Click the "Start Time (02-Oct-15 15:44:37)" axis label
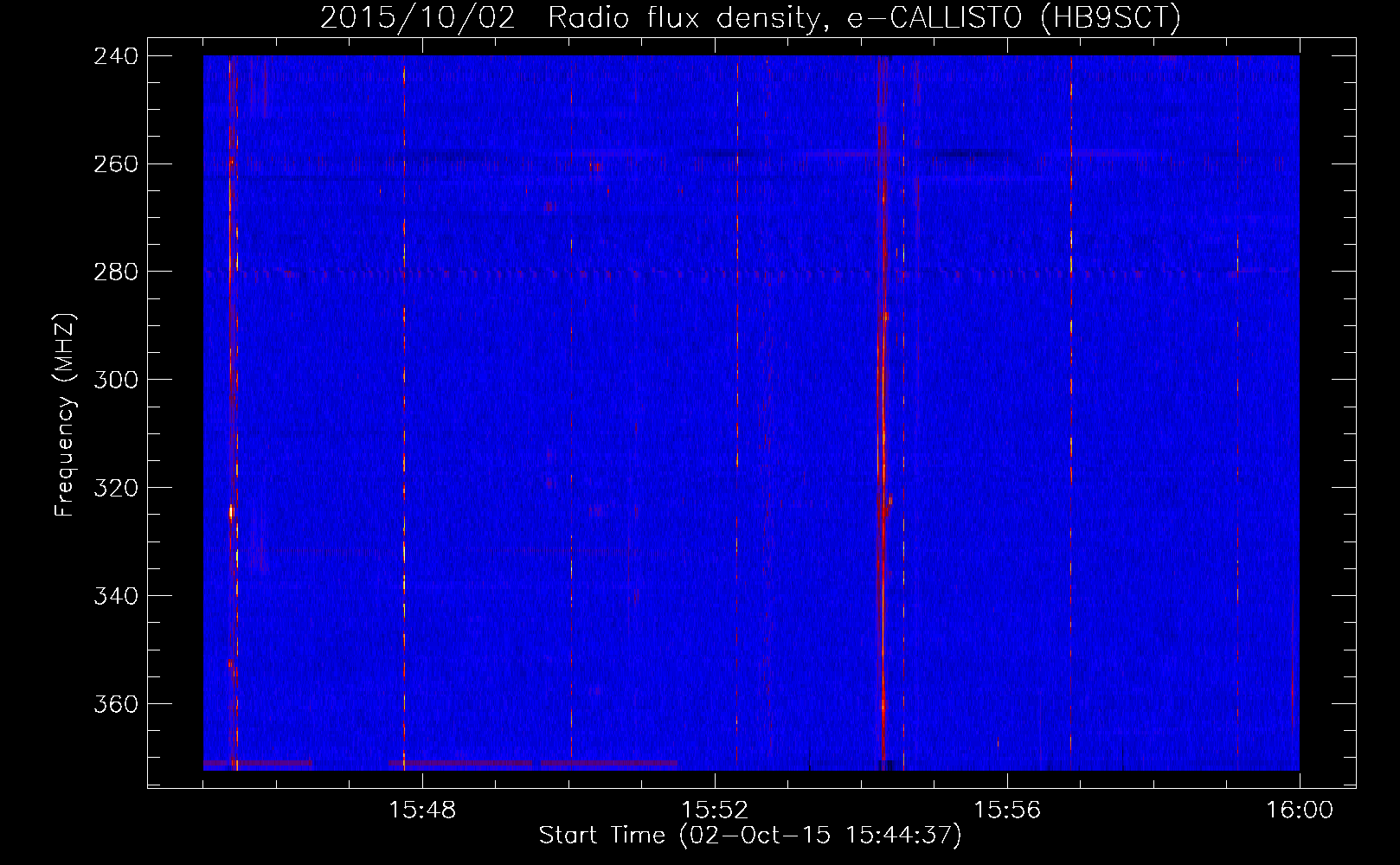Viewport: 1400px width, 865px height. click(750, 836)
